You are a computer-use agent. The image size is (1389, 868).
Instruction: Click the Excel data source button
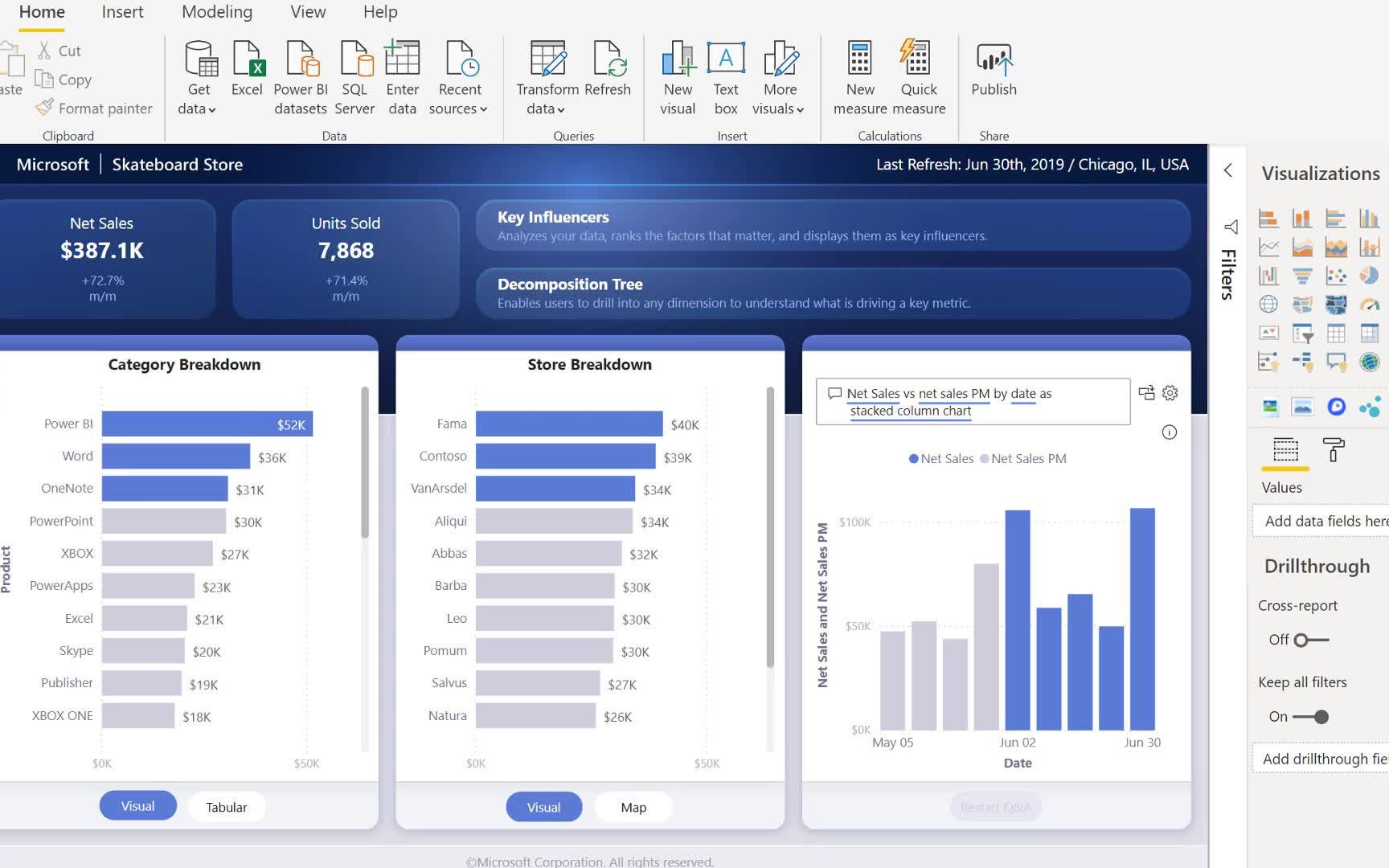click(x=247, y=69)
